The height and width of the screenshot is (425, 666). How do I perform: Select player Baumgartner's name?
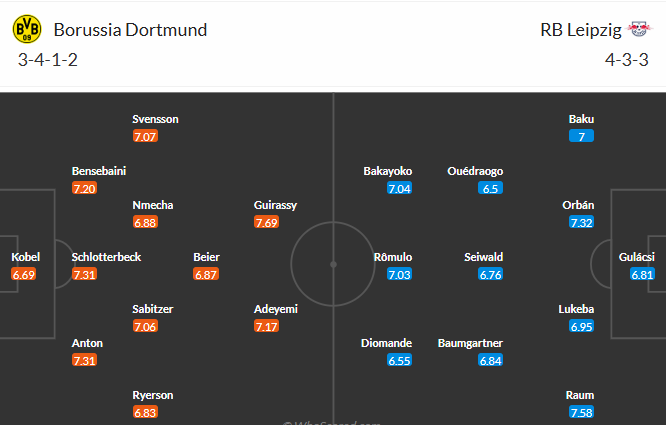pyautogui.click(x=470, y=343)
